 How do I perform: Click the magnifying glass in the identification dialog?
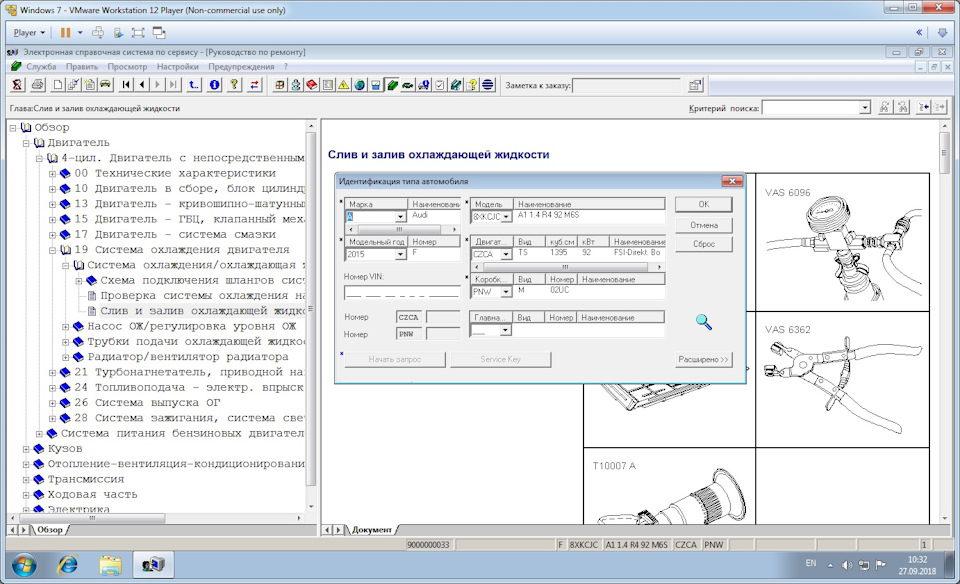pos(703,321)
